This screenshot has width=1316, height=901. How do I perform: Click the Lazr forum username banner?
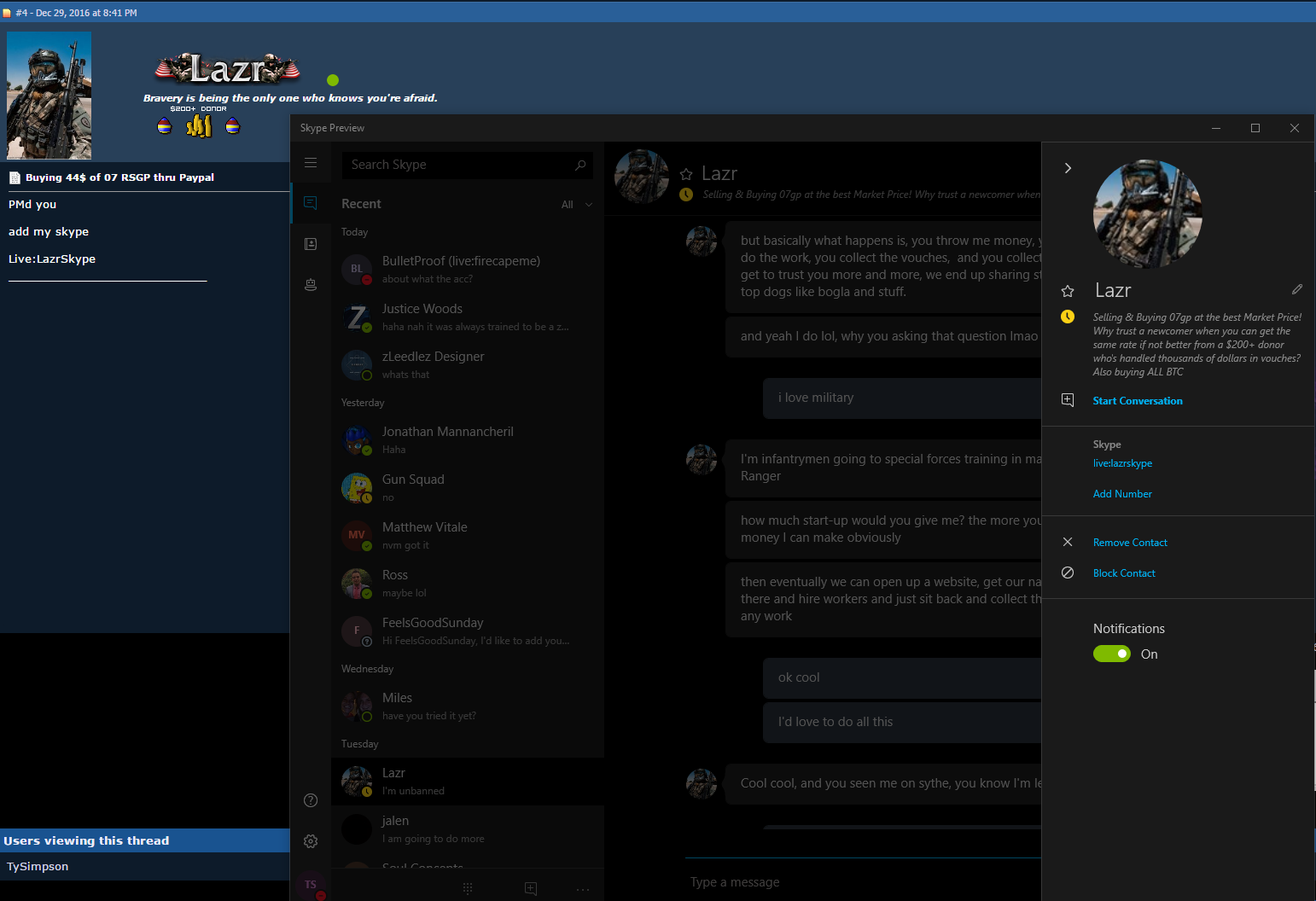(x=228, y=69)
